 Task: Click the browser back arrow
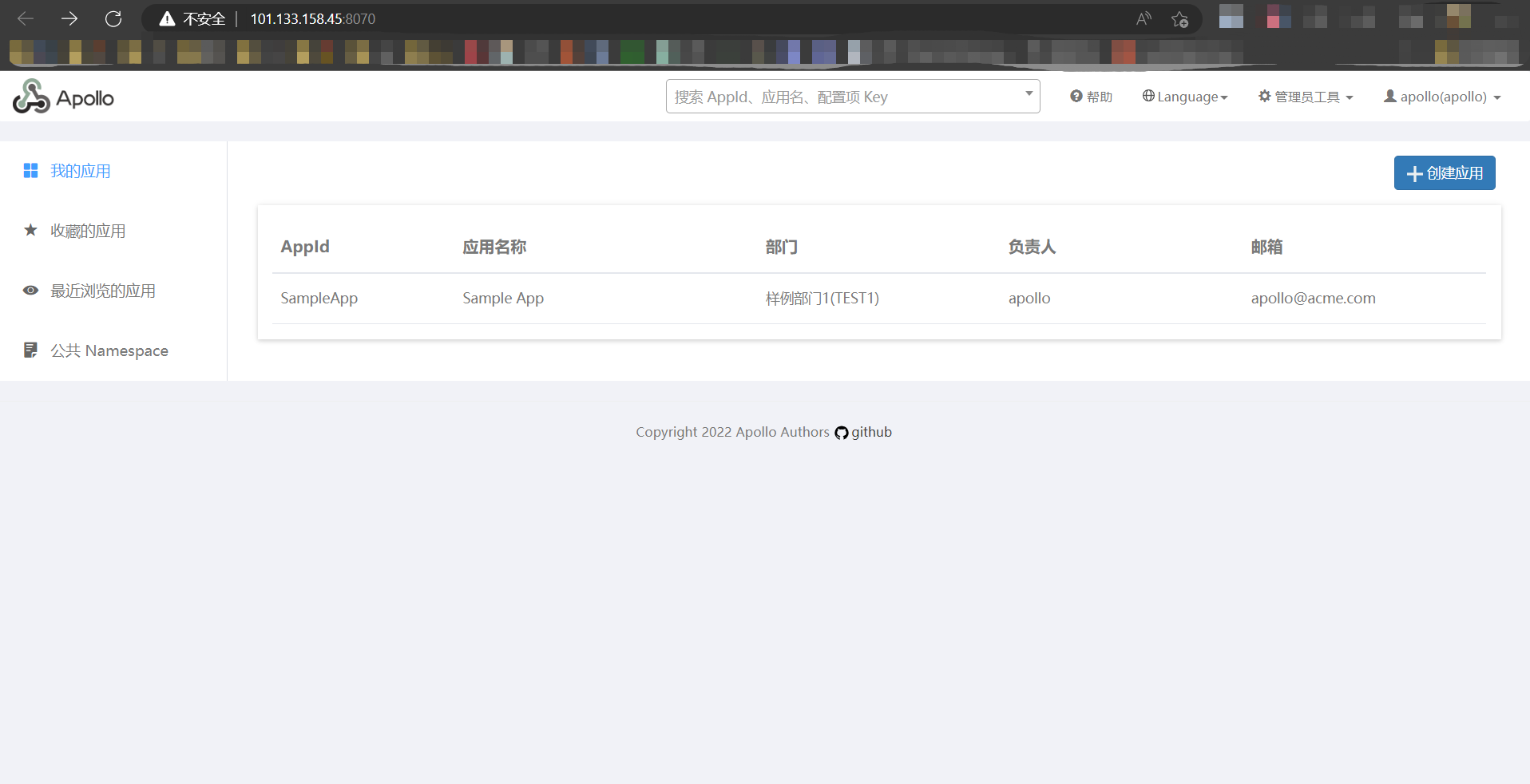26,18
